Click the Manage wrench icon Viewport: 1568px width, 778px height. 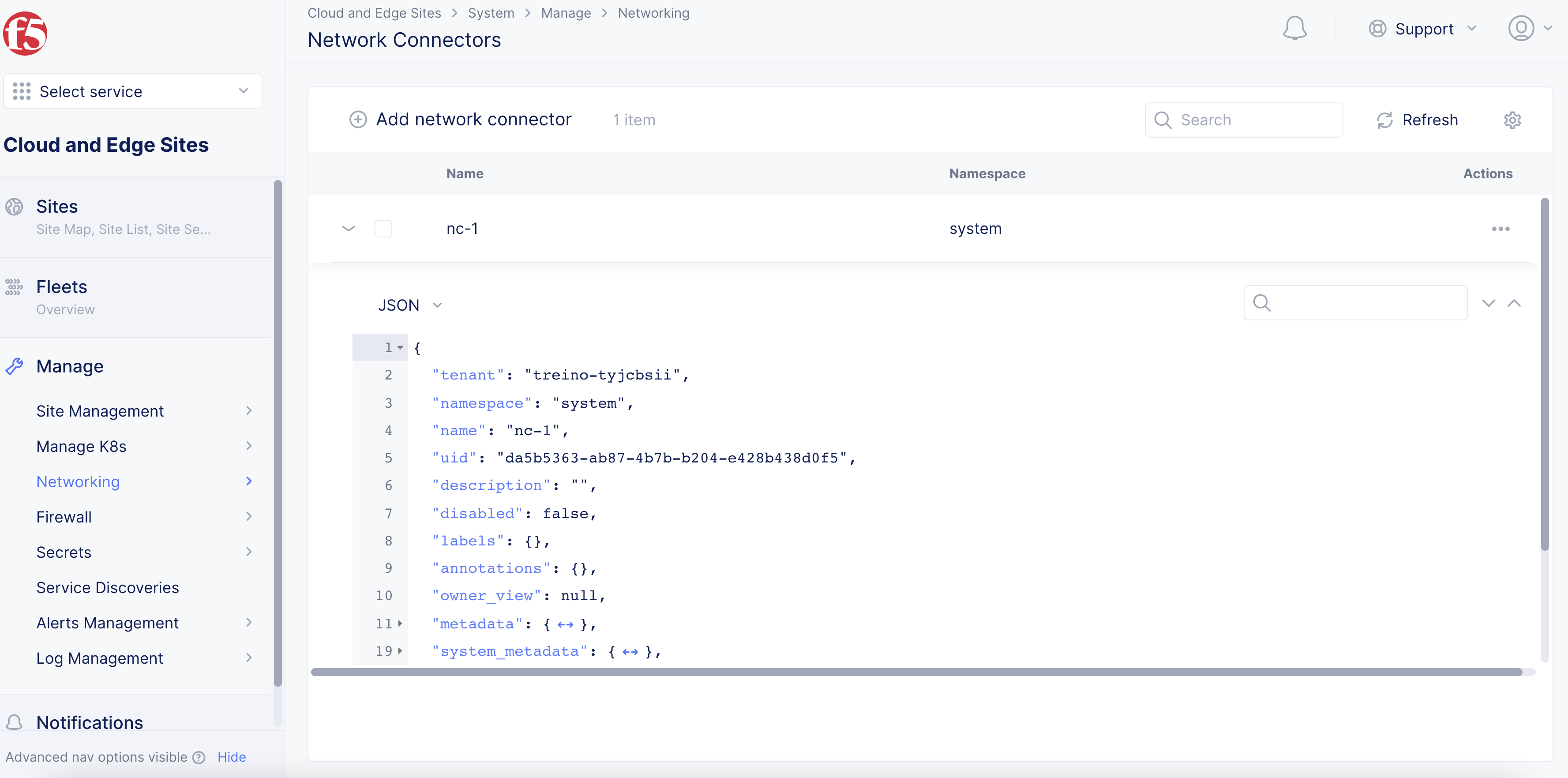pyautogui.click(x=15, y=366)
